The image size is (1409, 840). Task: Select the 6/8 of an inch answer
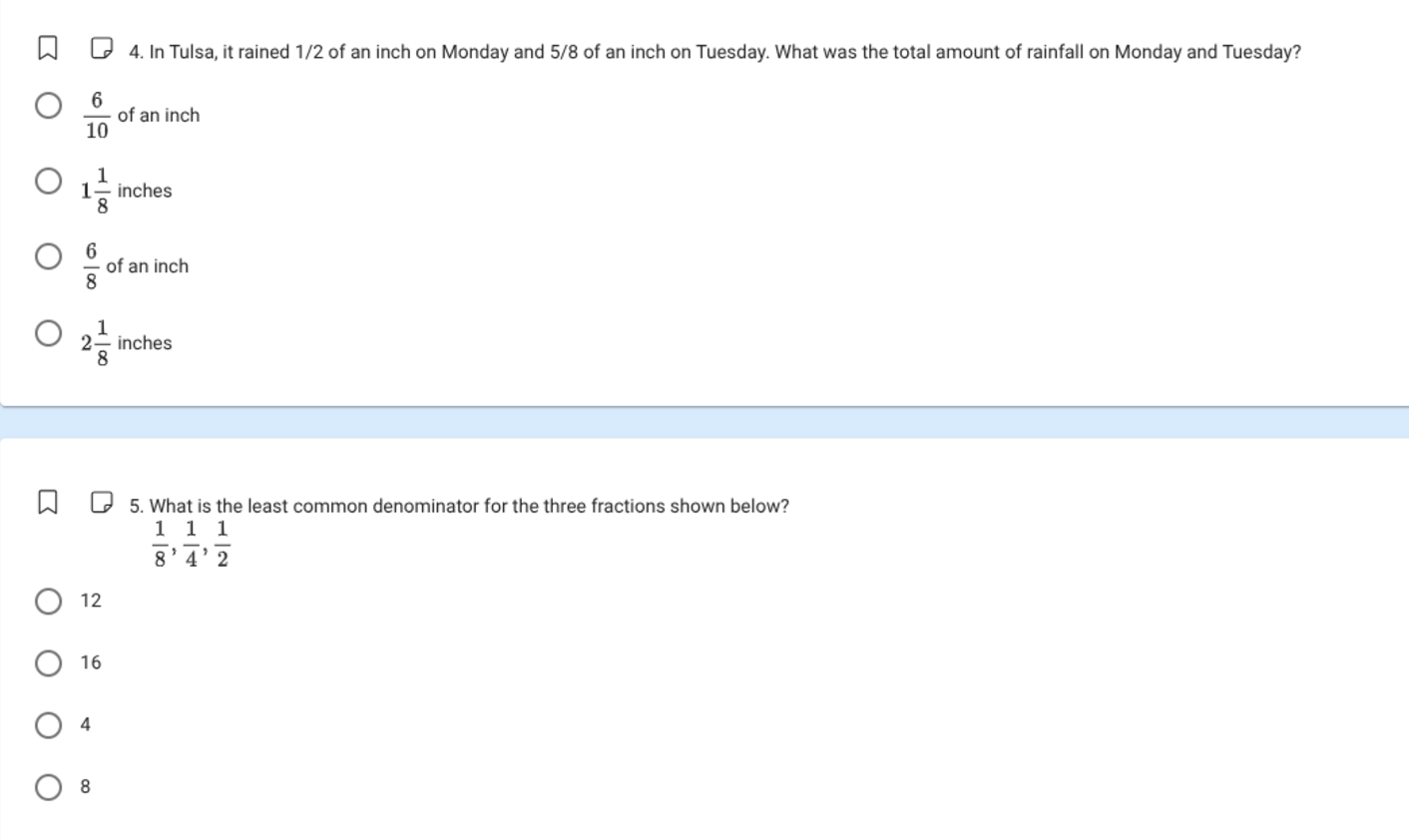tap(48, 256)
